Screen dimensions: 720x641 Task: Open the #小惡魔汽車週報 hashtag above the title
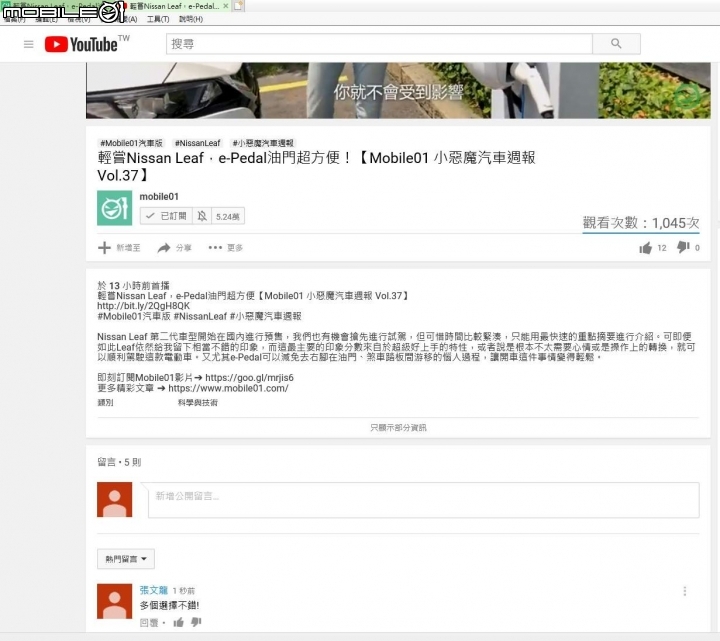263,143
